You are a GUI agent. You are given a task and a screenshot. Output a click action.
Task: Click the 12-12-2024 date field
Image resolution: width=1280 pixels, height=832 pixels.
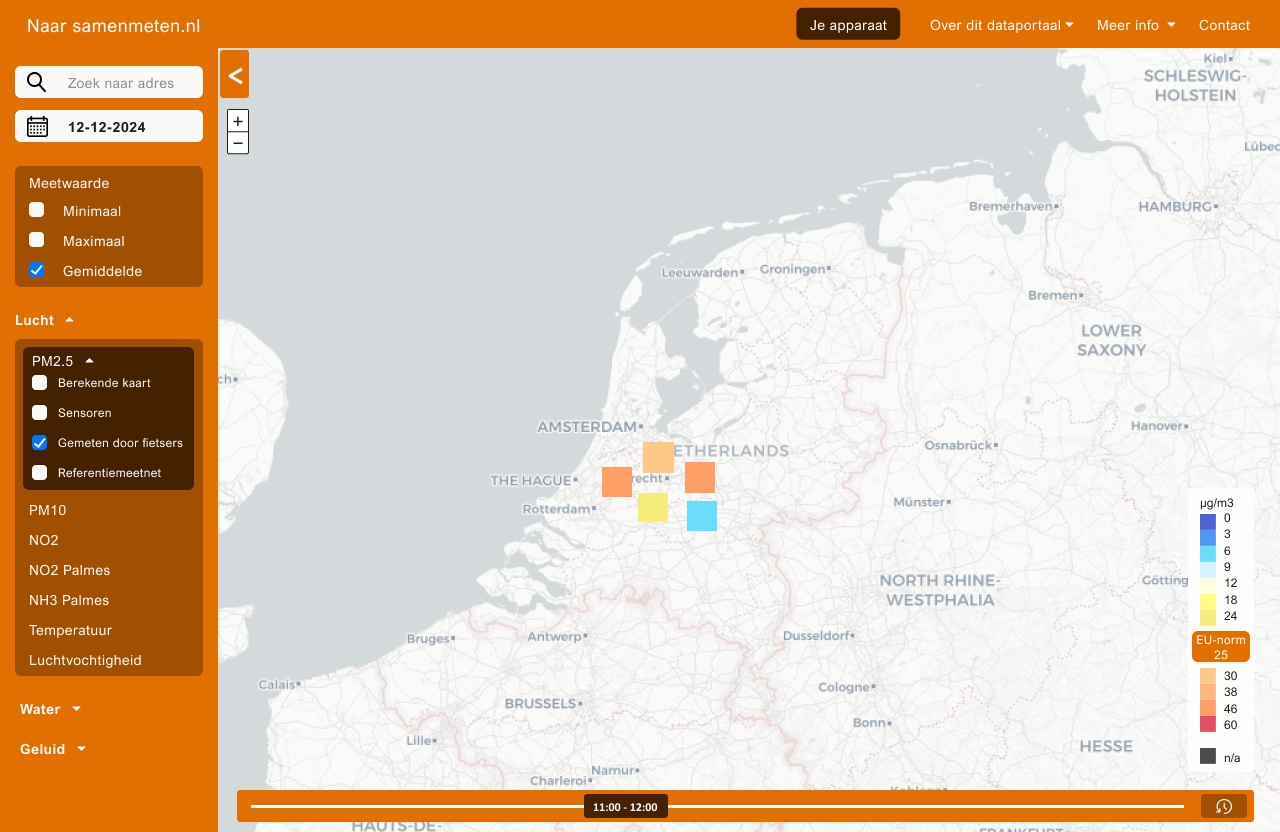point(109,126)
